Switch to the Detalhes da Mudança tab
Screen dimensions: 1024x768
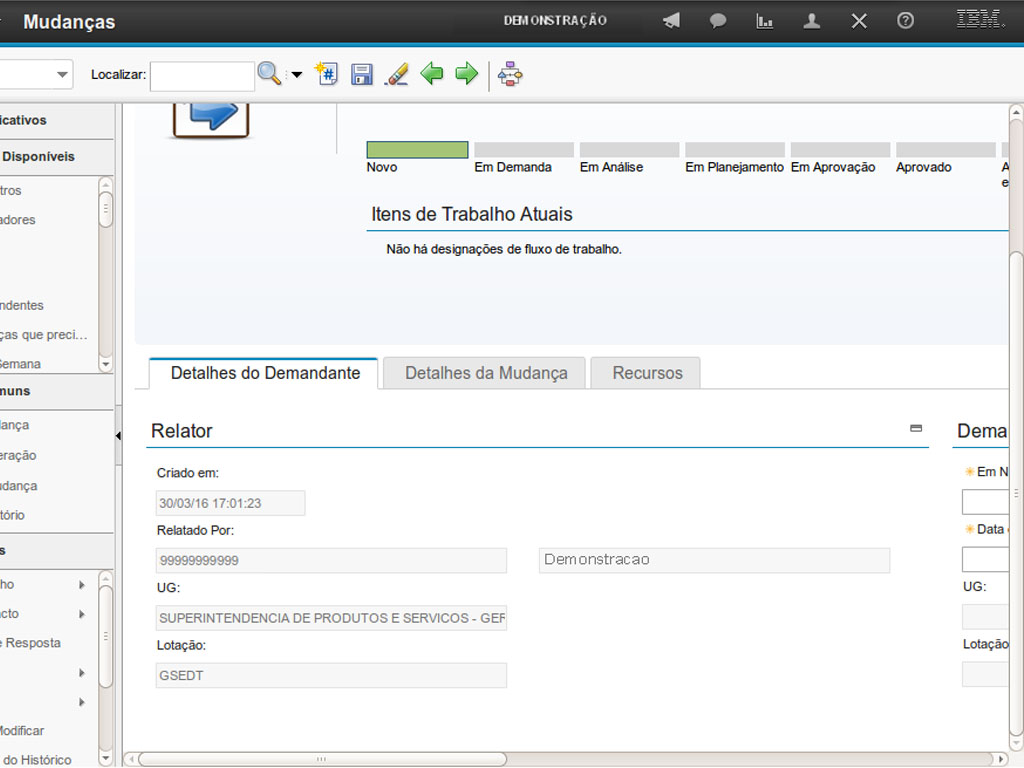pyautogui.click(x=486, y=373)
